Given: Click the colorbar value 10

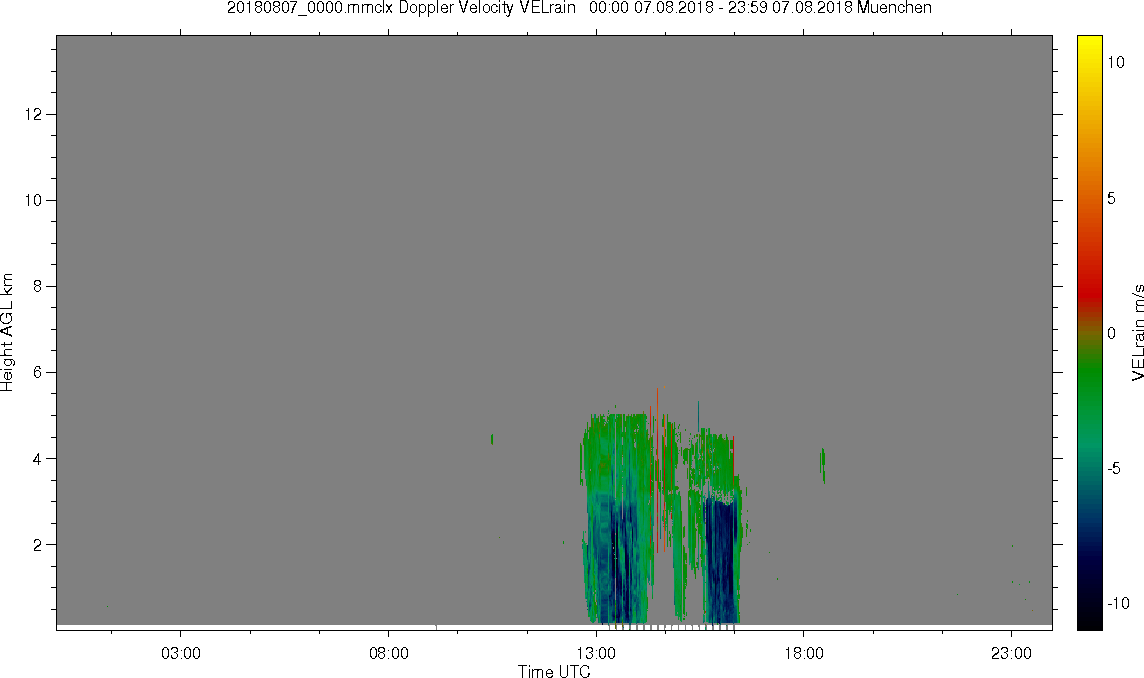Looking at the screenshot, I should coord(1116,62).
